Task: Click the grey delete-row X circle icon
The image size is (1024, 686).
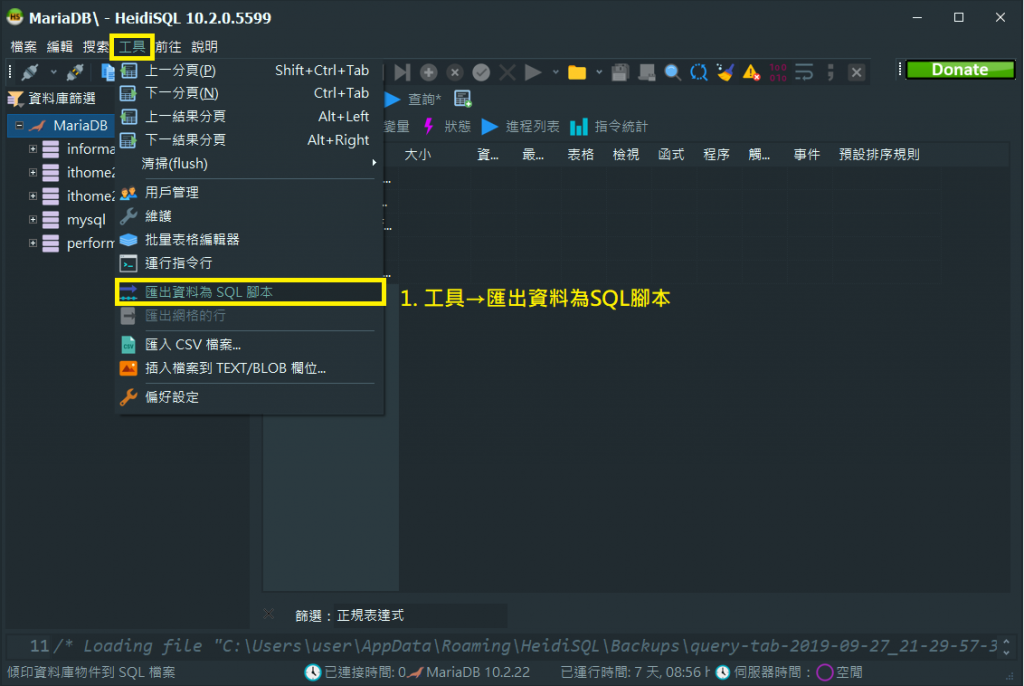Action: point(455,72)
